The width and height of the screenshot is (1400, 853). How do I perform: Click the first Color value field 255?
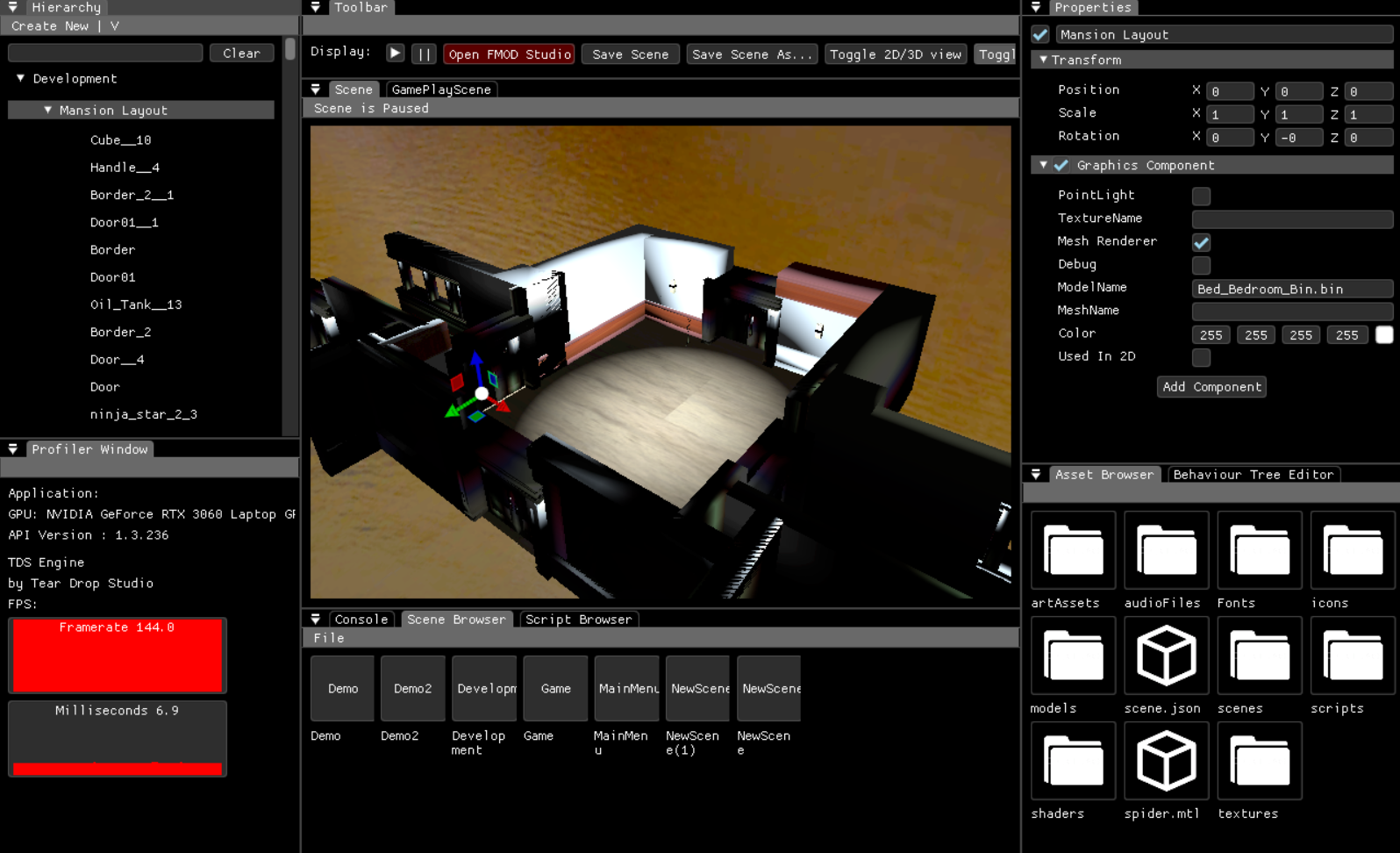click(1211, 334)
